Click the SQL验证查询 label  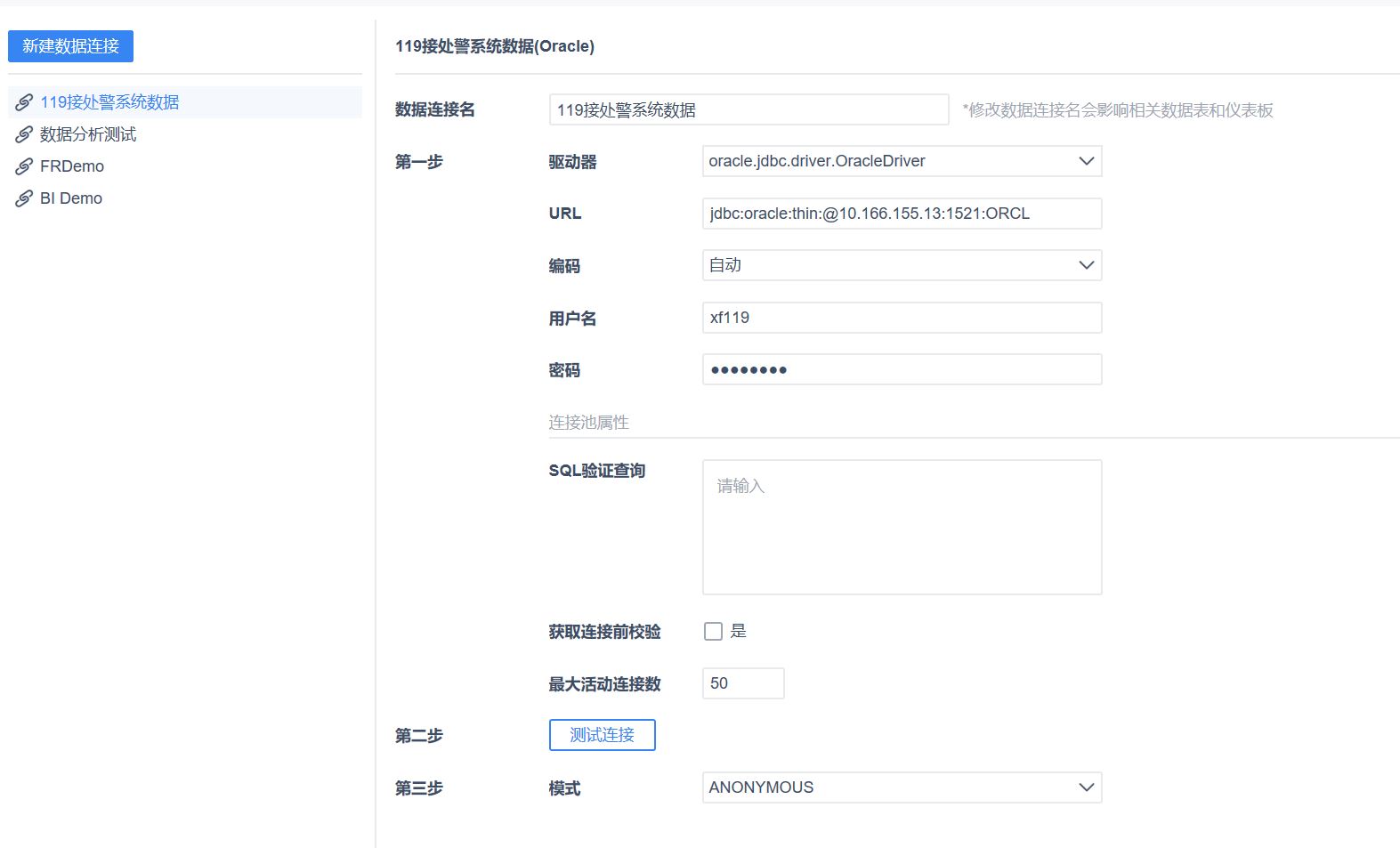click(x=597, y=471)
